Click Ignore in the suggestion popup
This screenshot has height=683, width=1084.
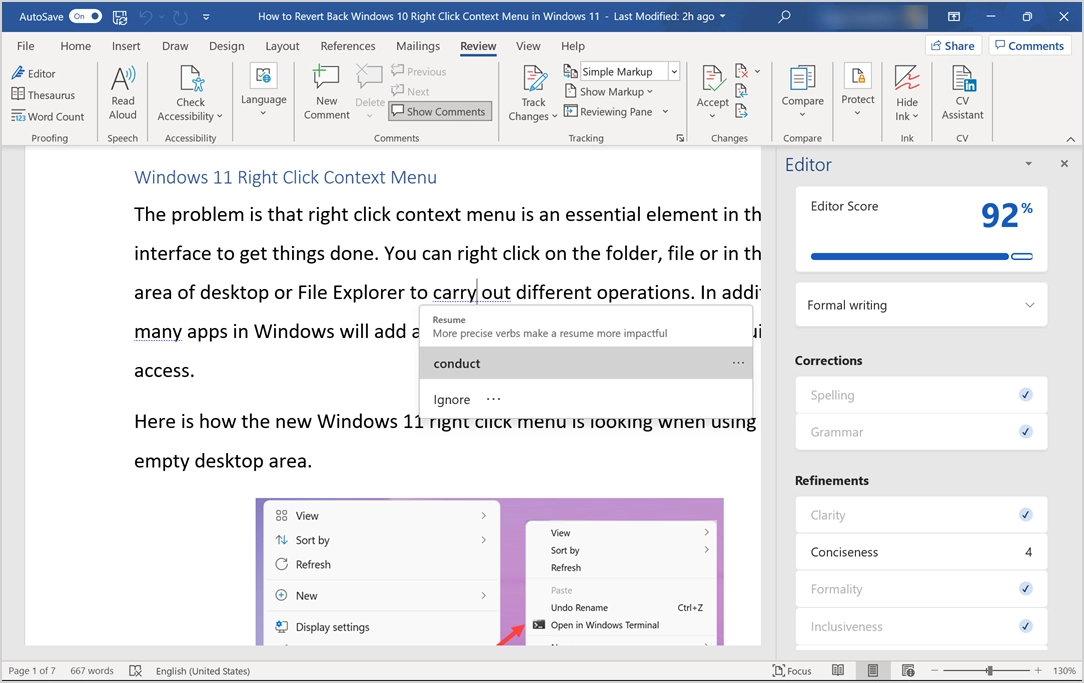coord(451,400)
